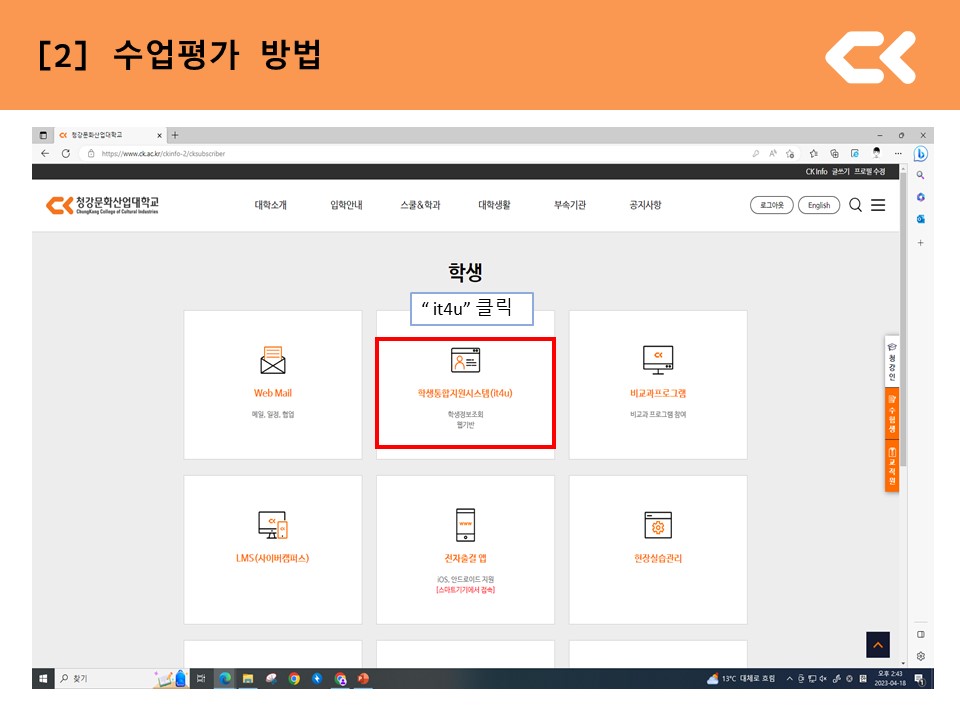960x720 pixels.
Task: Select the 청강인 side tab
Action: (892, 361)
